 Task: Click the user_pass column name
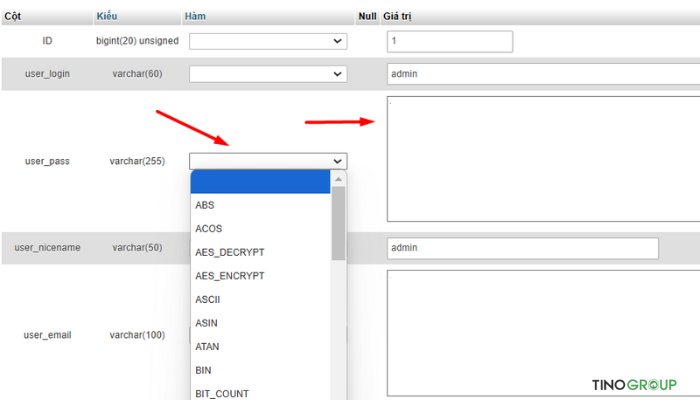point(47,161)
